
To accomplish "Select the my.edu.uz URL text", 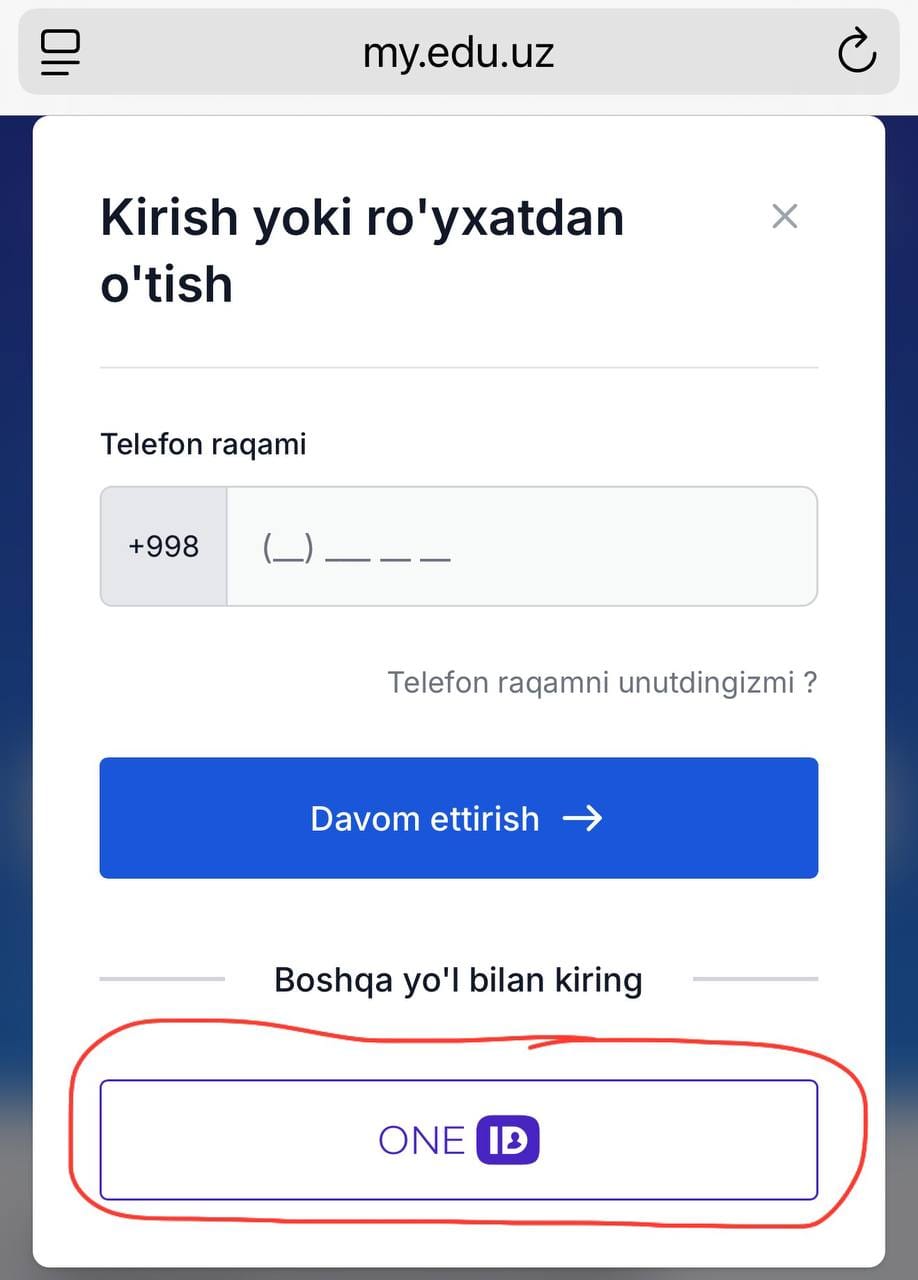I will pyautogui.click(x=458, y=52).
